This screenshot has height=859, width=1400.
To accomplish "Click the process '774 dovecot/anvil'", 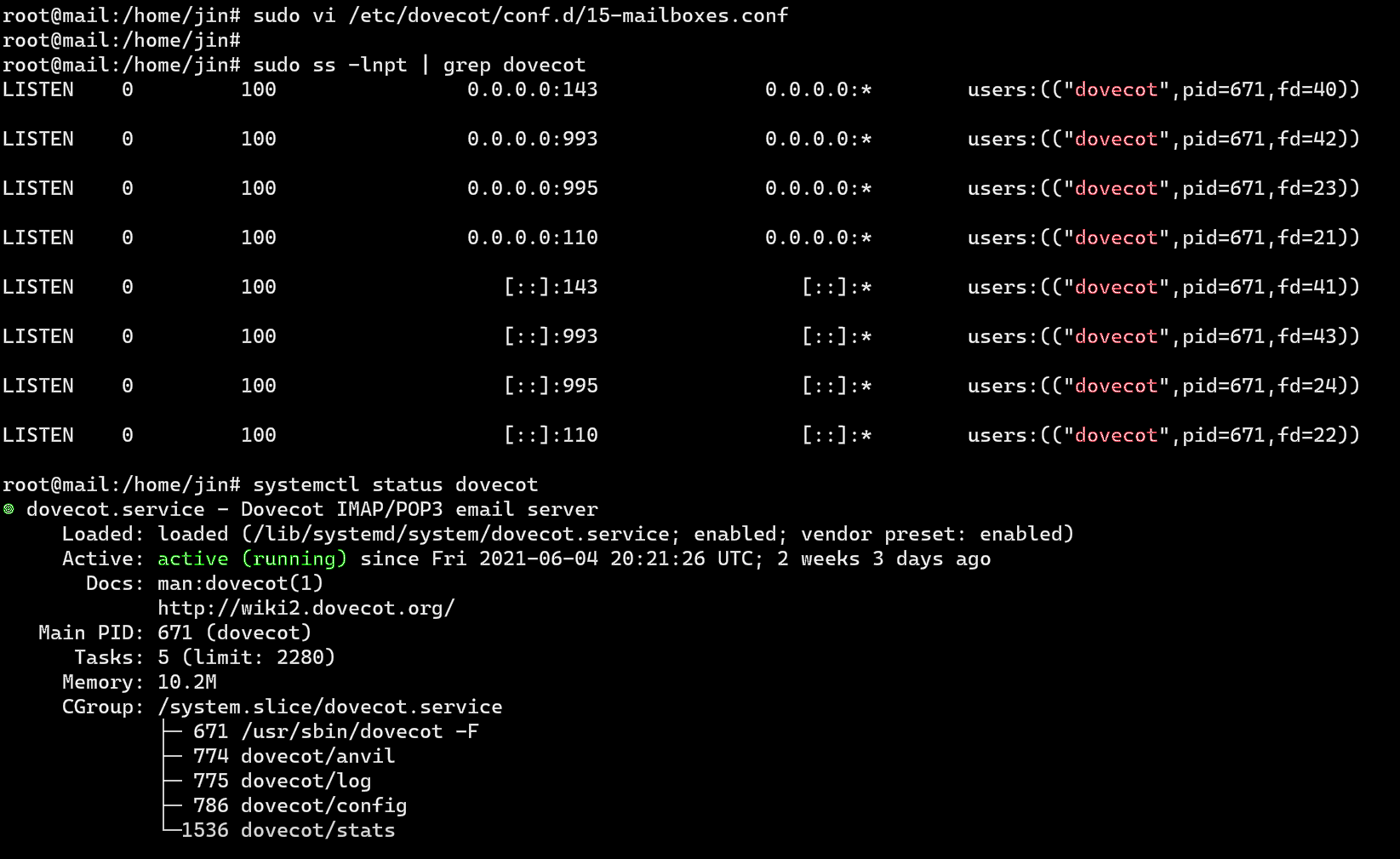I will click(294, 756).
